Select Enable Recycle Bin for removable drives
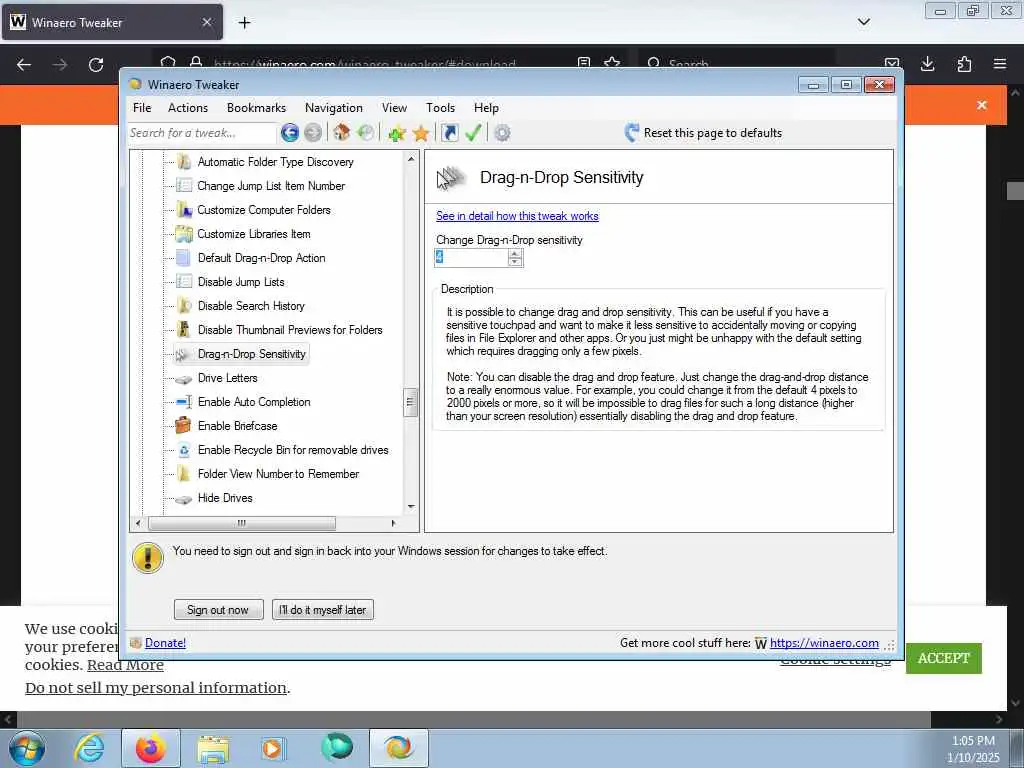The image size is (1024, 768). [293, 450]
